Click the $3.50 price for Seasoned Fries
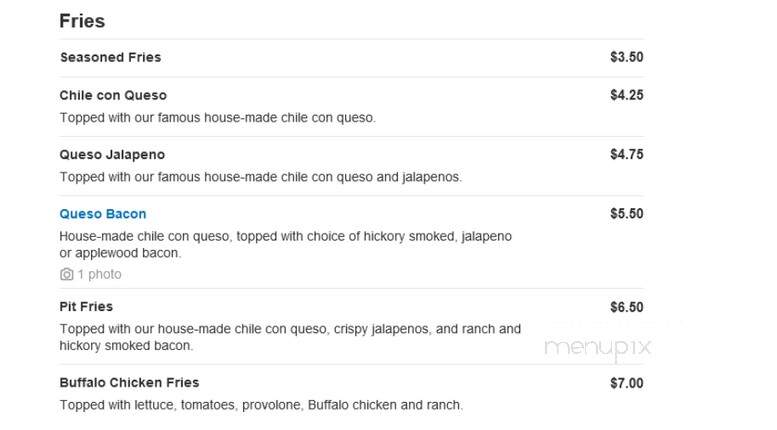 click(627, 57)
